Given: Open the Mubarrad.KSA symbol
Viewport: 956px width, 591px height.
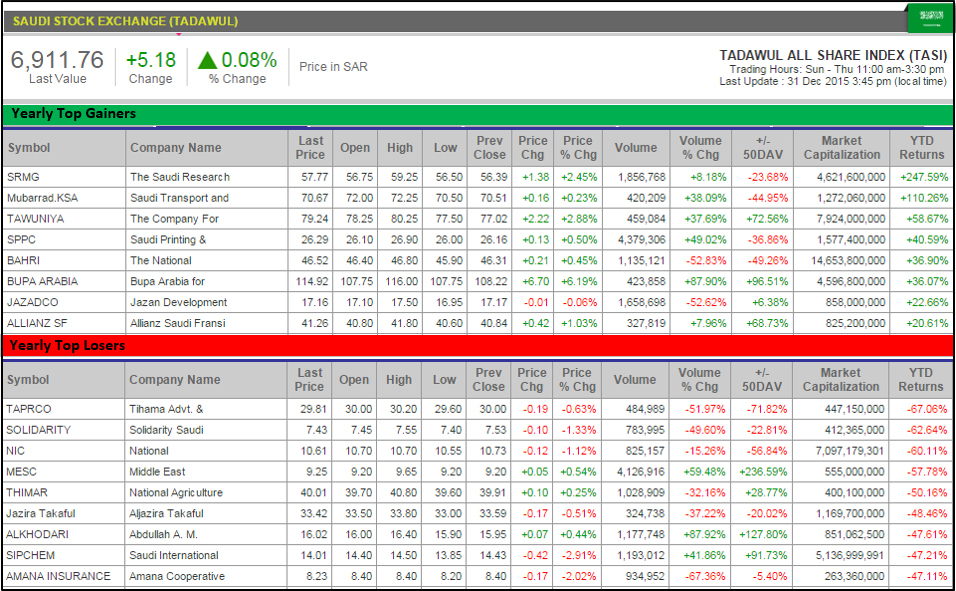Looking at the screenshot, I should coord(43,198).
